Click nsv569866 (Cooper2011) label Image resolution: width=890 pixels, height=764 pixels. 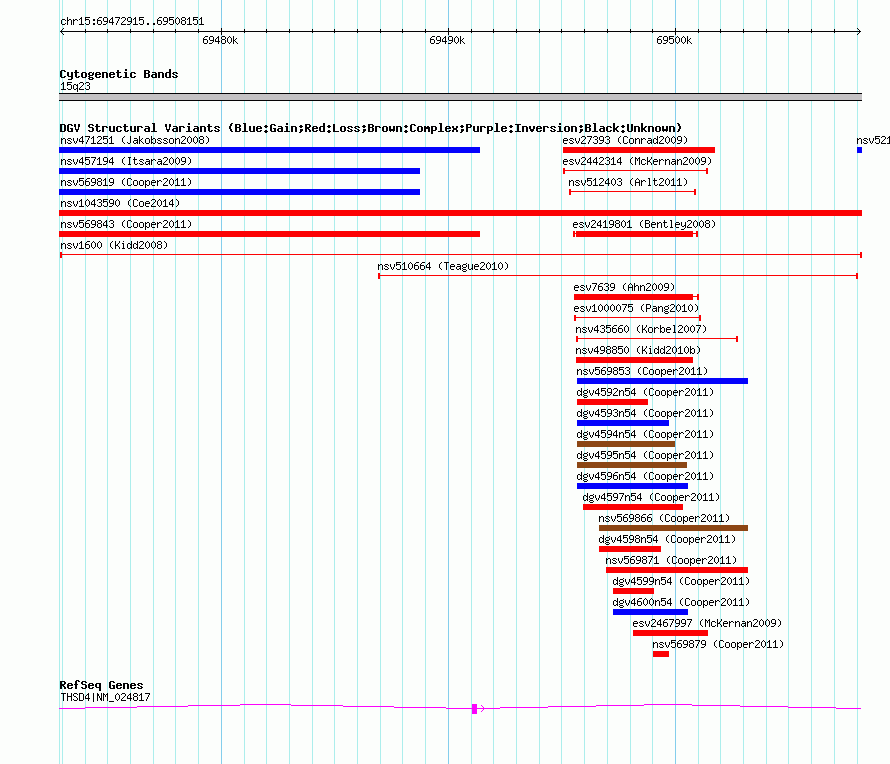pyautogui.click(x=664, y=518)
